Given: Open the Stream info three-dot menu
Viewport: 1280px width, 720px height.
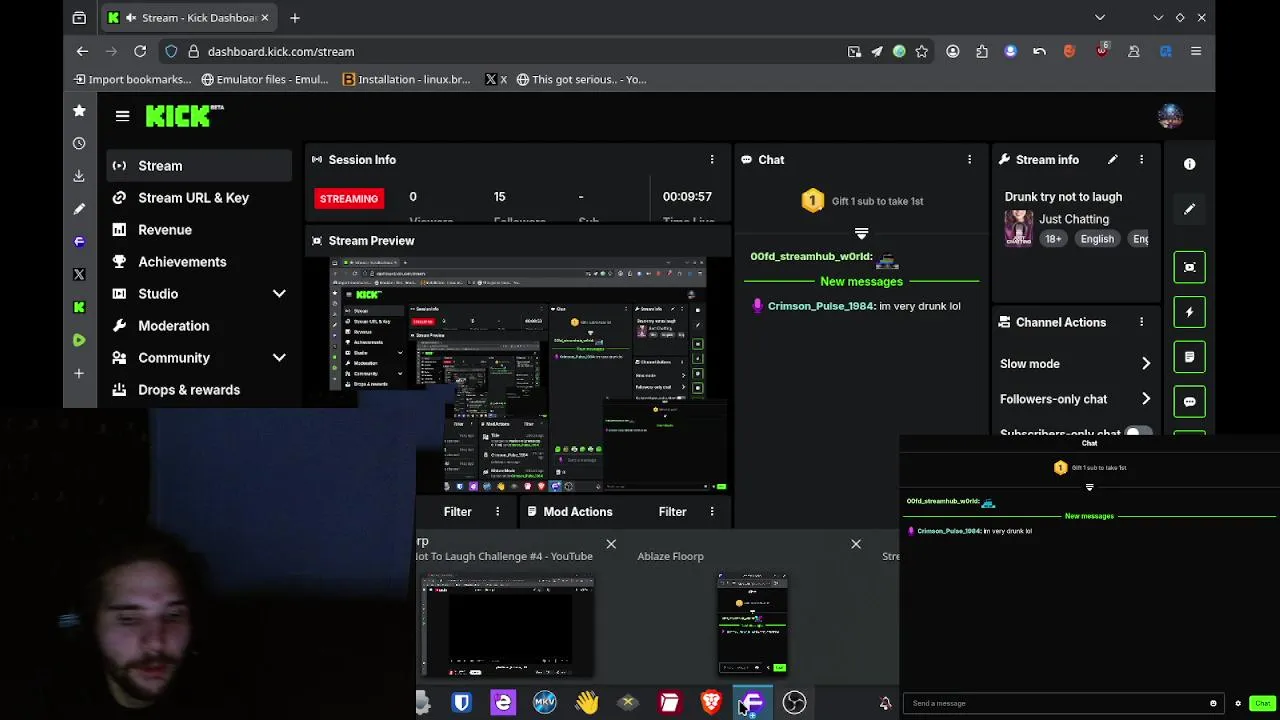Looking at the screenshot, I should (1141, 160).
